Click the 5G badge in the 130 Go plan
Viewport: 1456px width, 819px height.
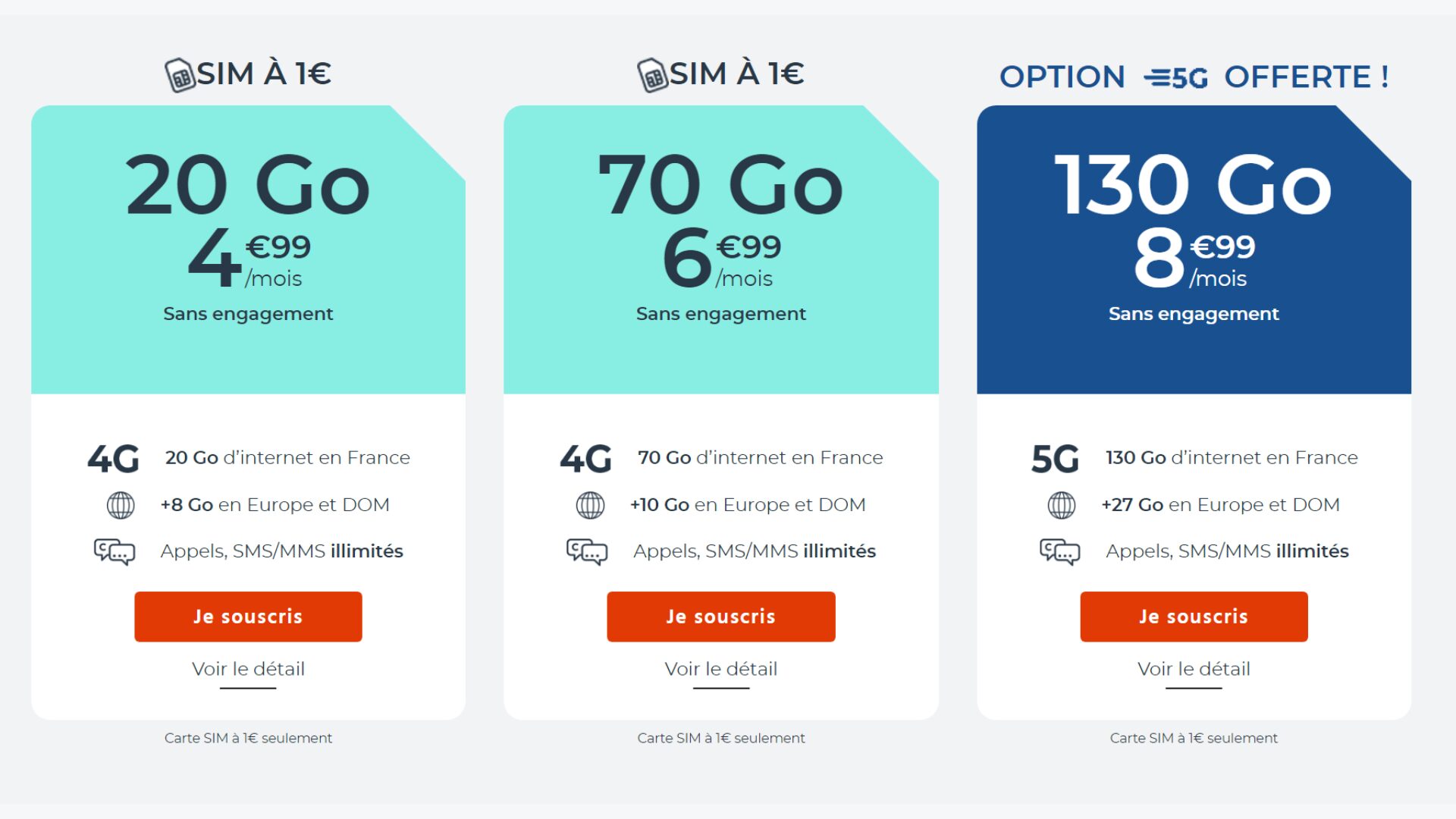pyautogui.click(x=1055, y=459)
